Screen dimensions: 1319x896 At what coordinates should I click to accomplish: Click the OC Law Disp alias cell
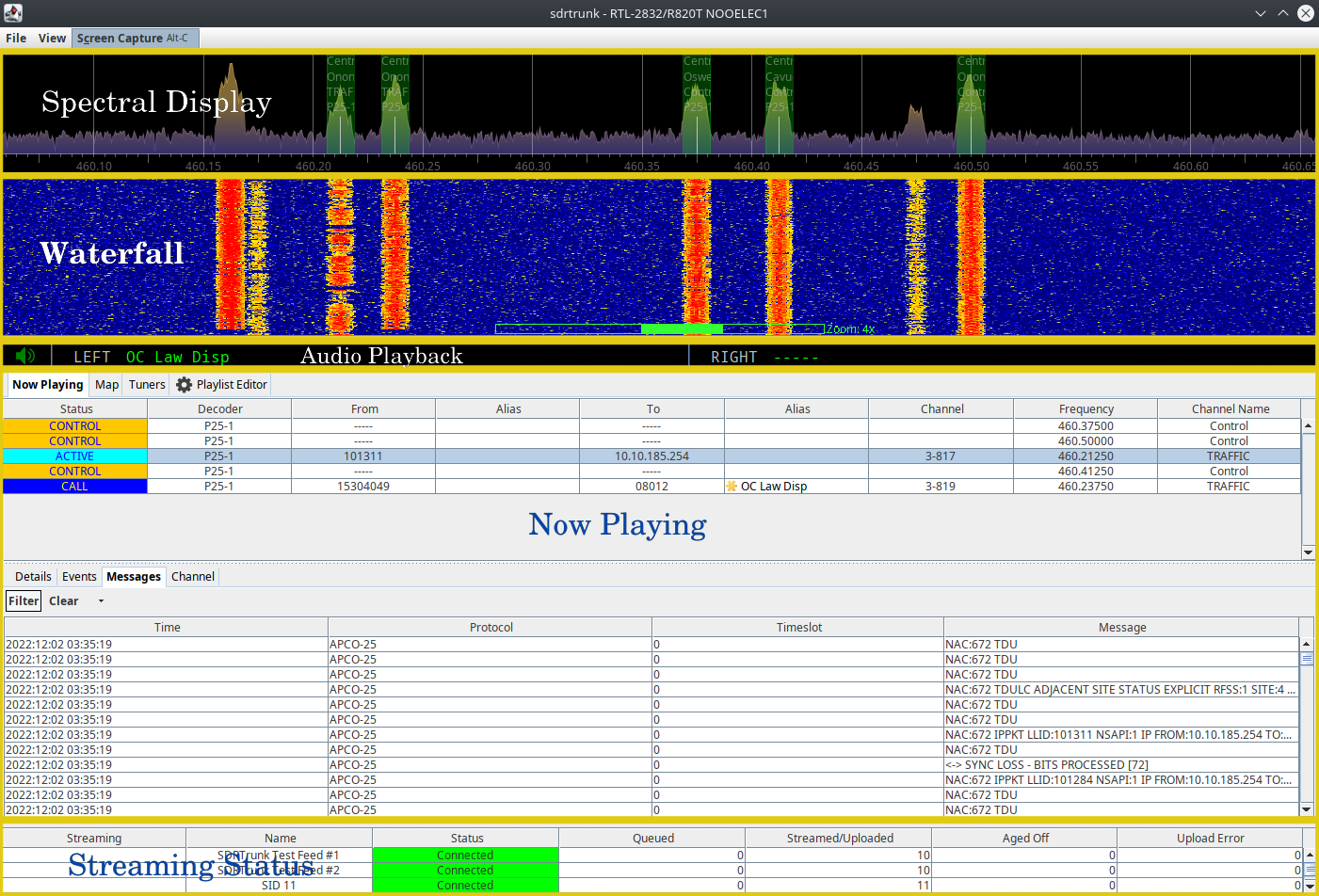(x=796, y=487)
